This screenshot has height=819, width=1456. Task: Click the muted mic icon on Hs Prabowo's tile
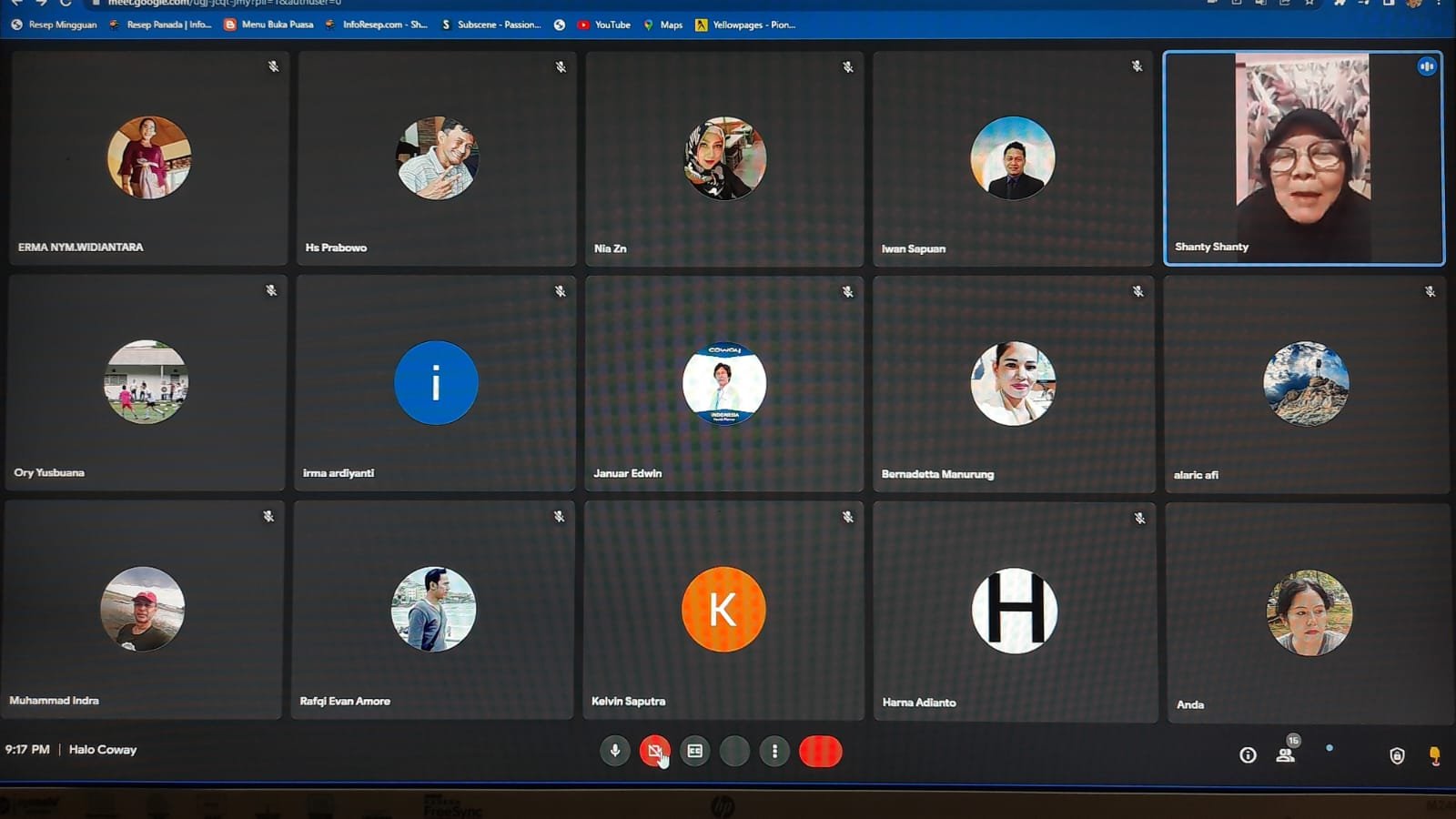click(x=561, y=67)
